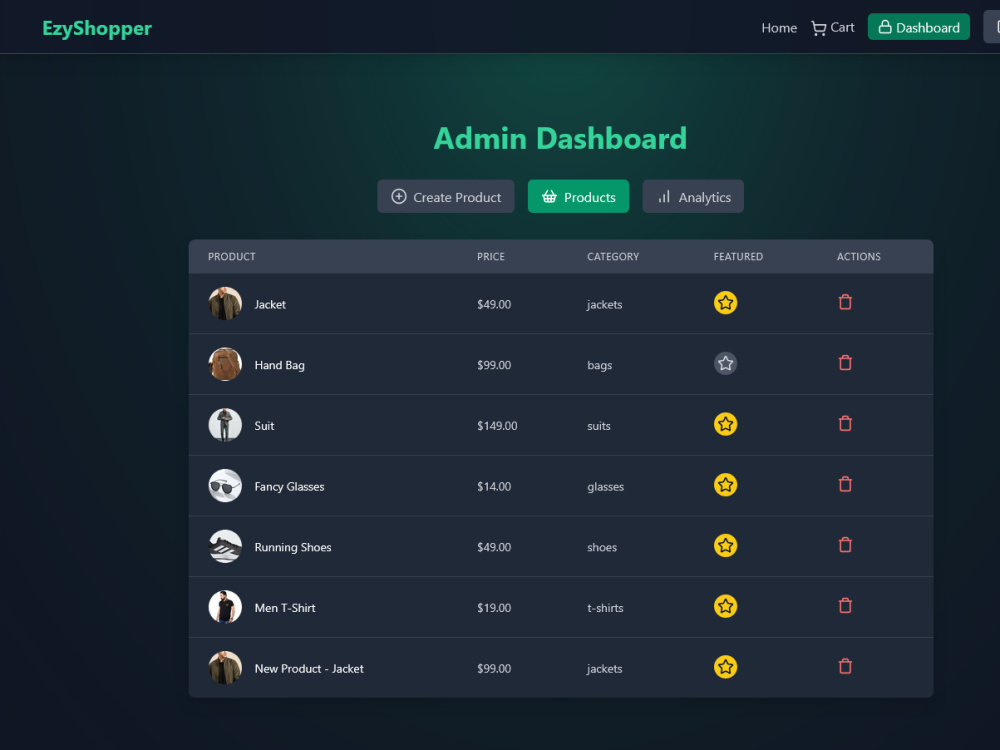The width and height of the screenshot is (1000, 750).
Task: Toggle Running Shoes featured star
Action: [x=725, y=545]
